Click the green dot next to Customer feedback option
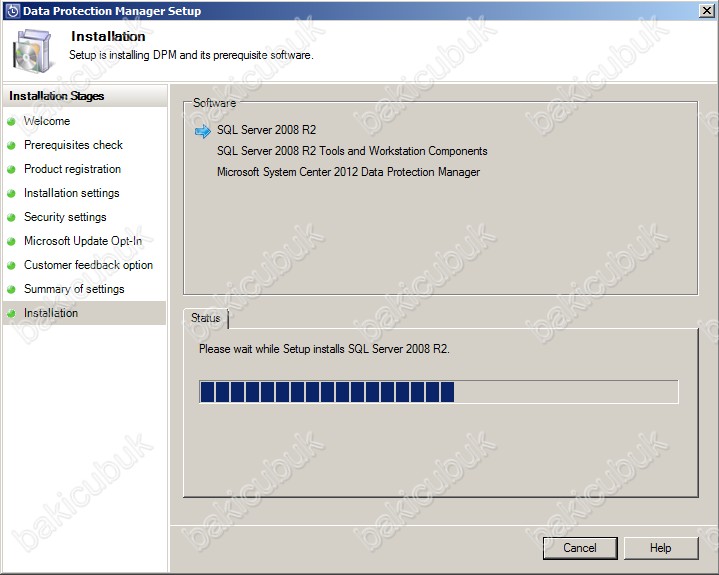Image resolution: width=719 pixels, height=575 pixels. tap(11, 265)
